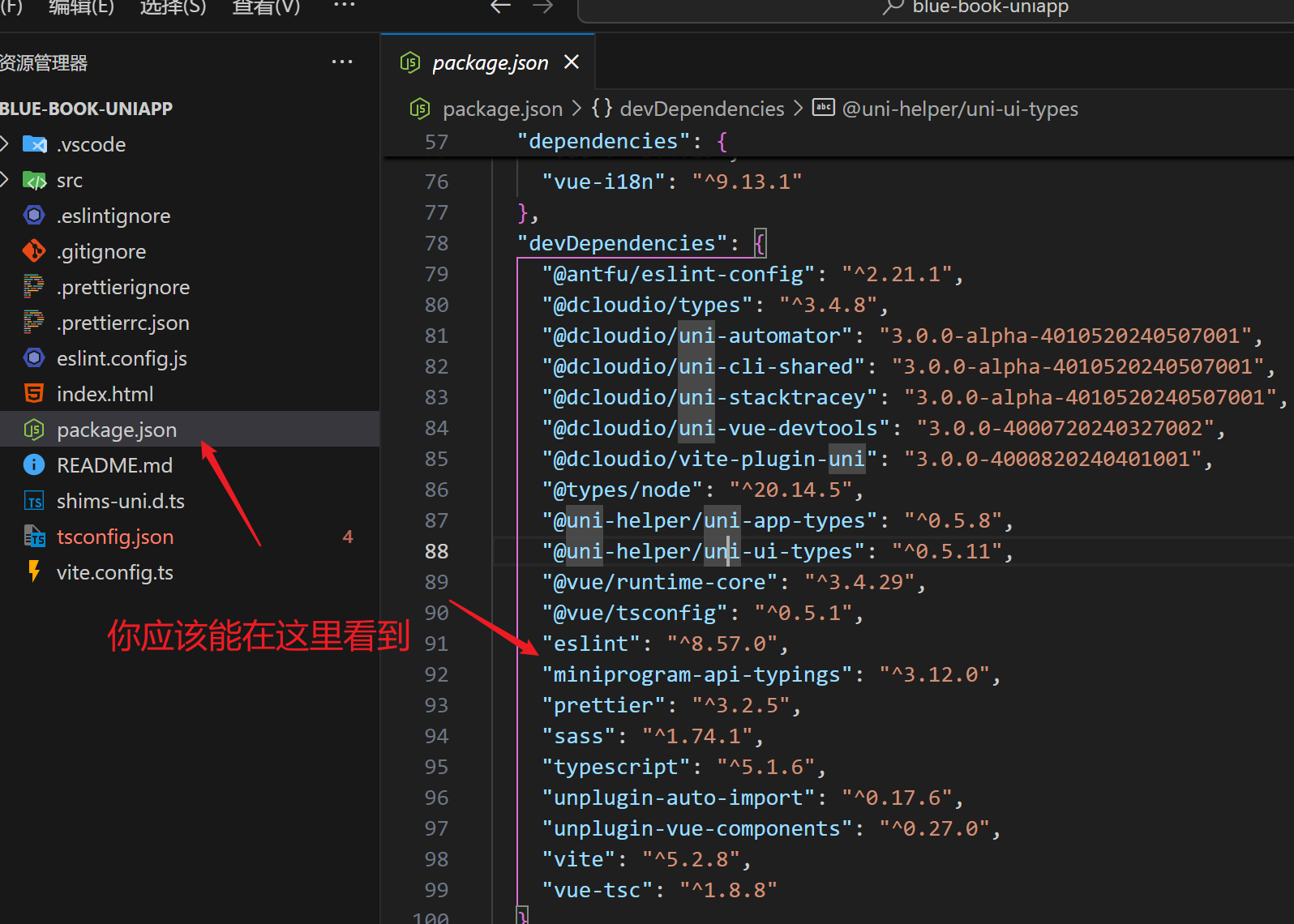1294x924 pixels.
Task: Open the 查看(V) menu
Action: coord(266,6)
